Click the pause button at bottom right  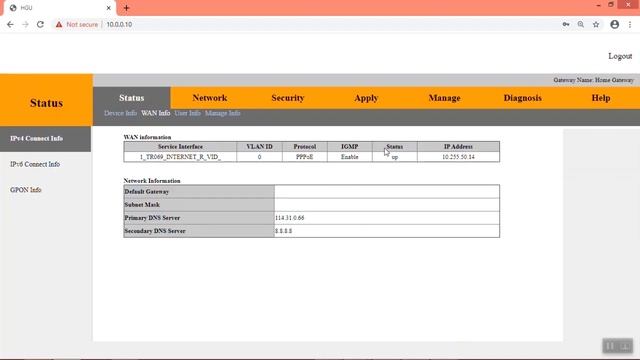point(609,346)
